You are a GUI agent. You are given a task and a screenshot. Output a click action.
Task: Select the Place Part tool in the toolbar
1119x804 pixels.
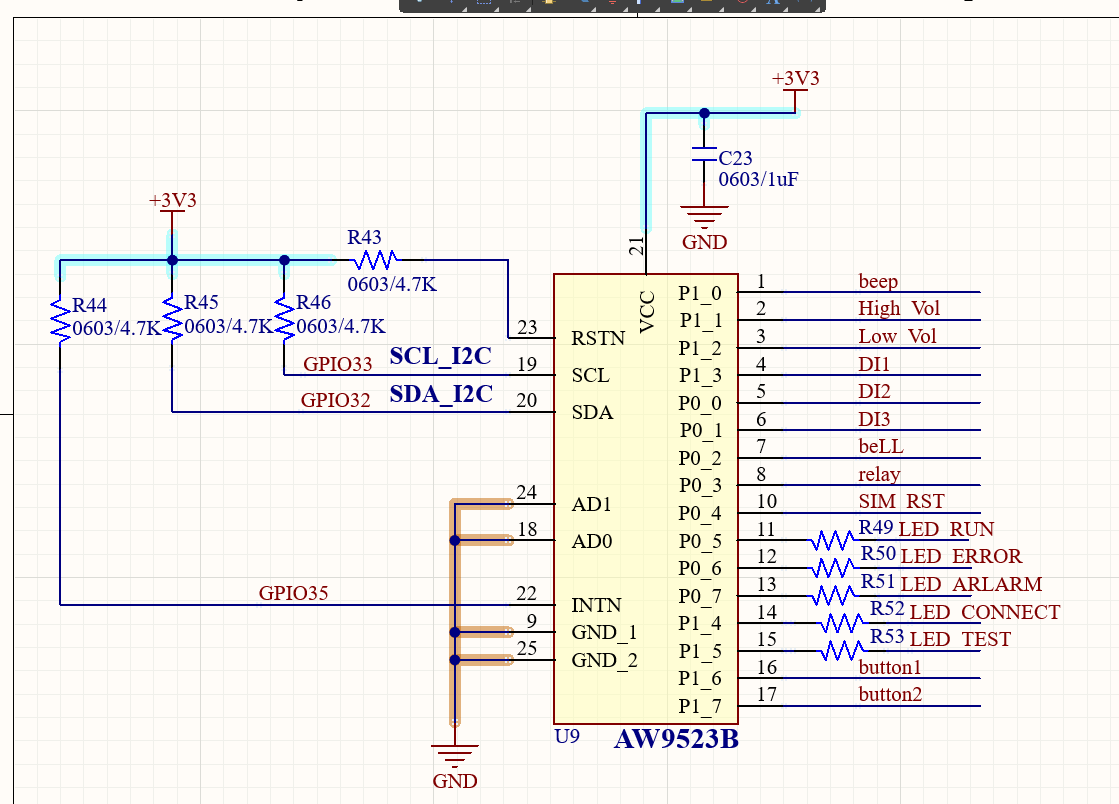(548, 5)
